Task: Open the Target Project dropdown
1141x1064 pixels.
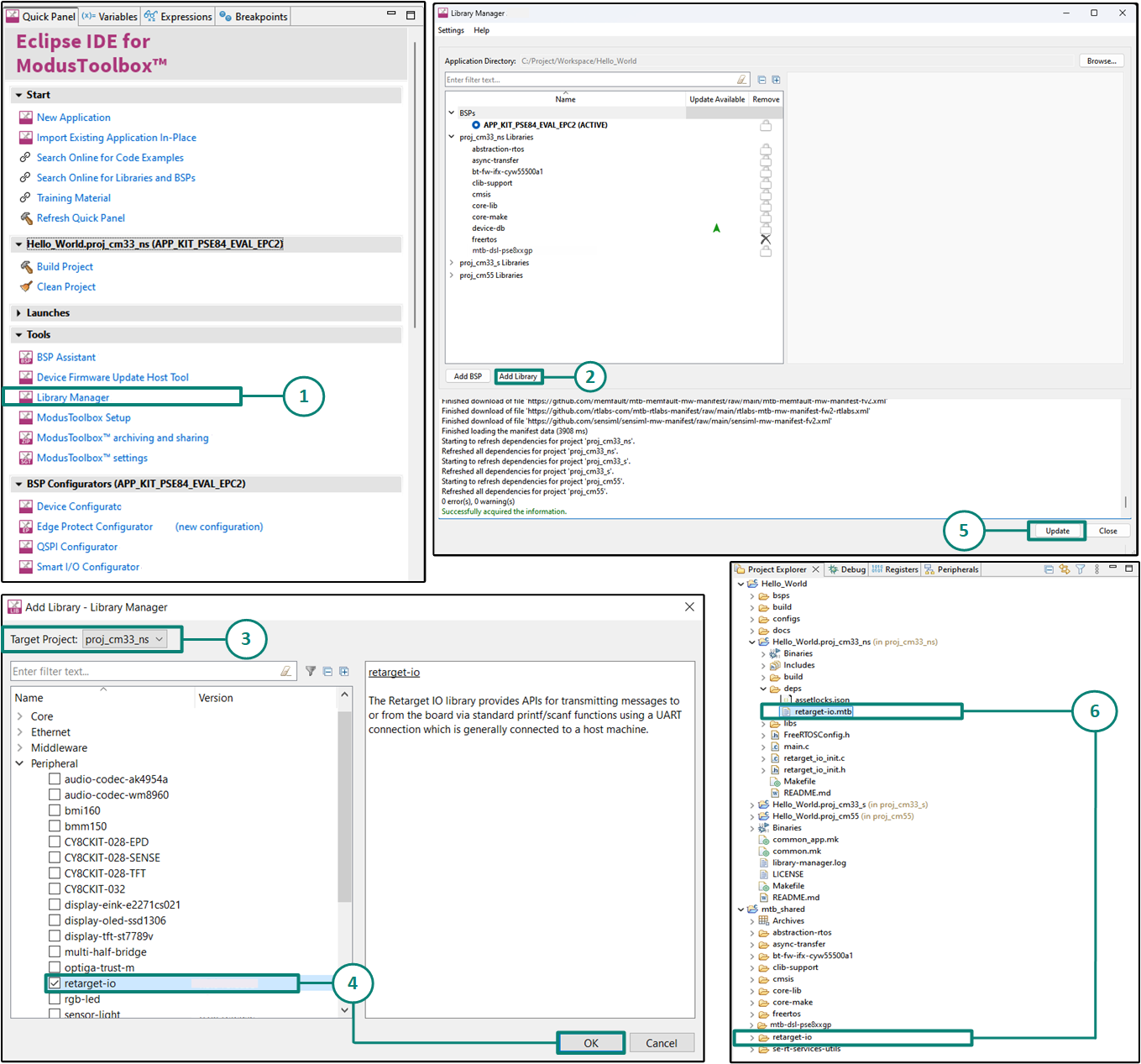Action: pyautogui.click(x=124, y=639)
